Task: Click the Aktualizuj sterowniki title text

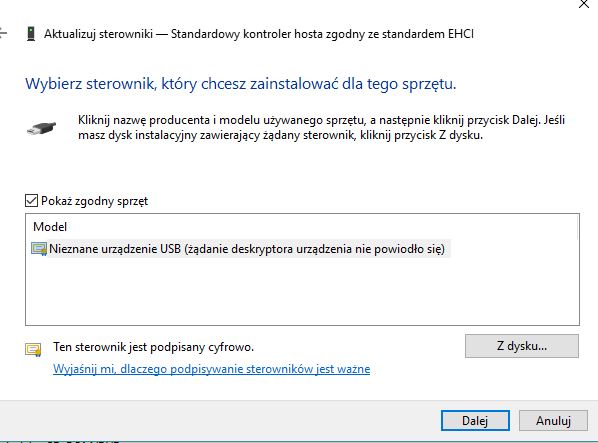Action: pos(98,34)
